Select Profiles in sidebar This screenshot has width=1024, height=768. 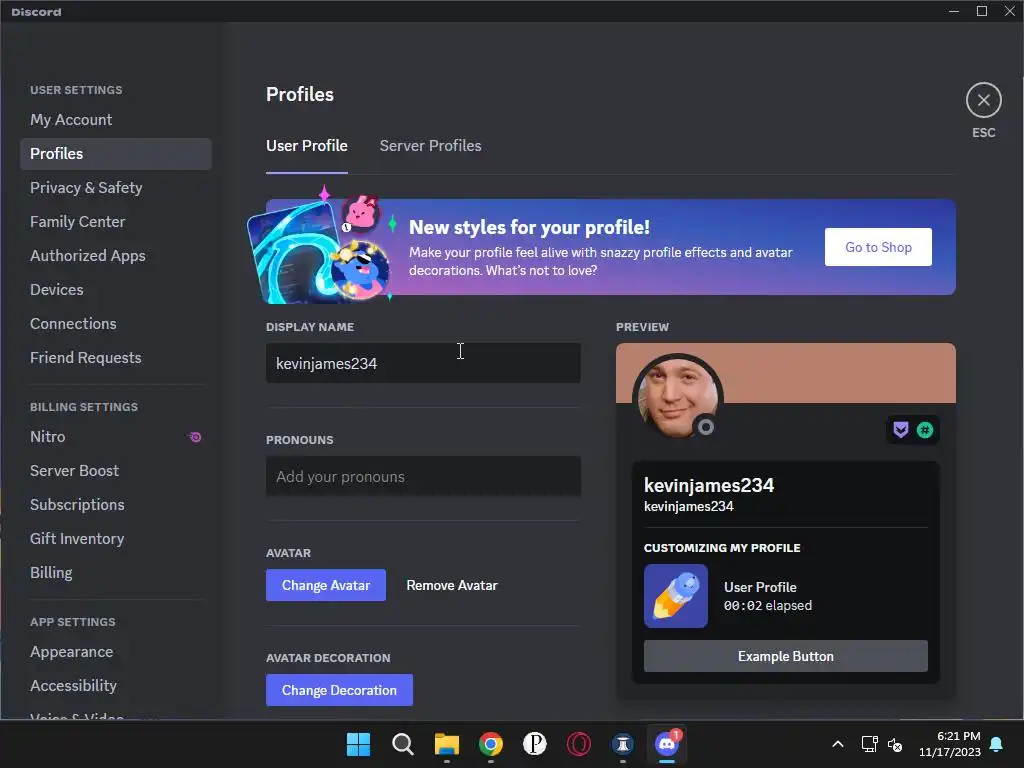click(116, 153)
